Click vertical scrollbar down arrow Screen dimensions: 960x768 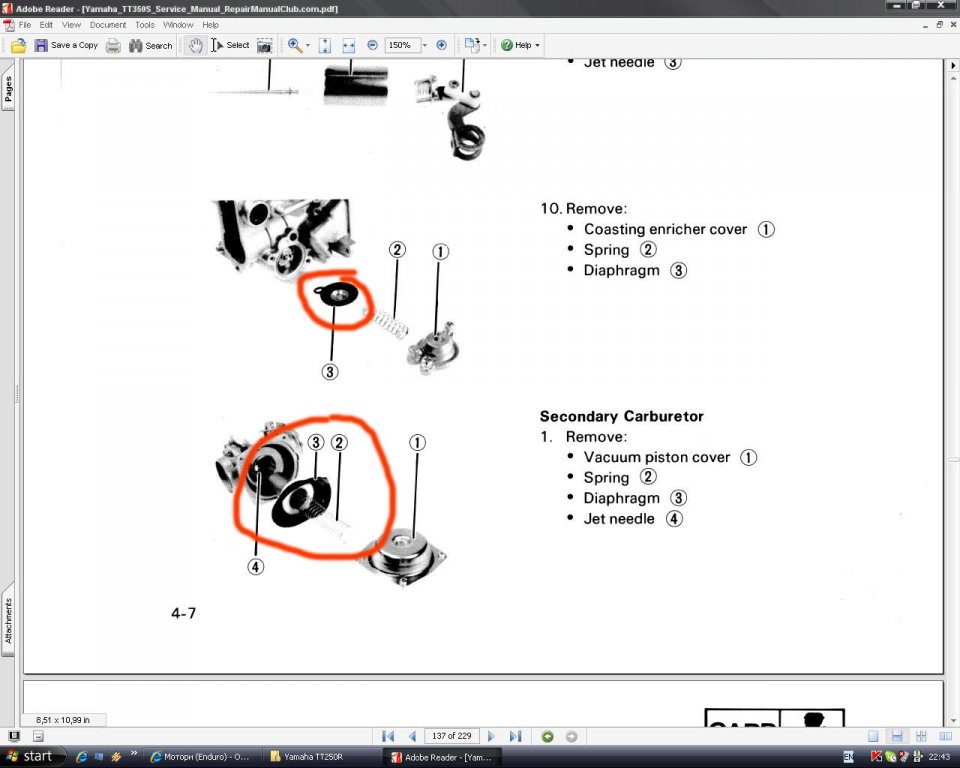(953, 720)
